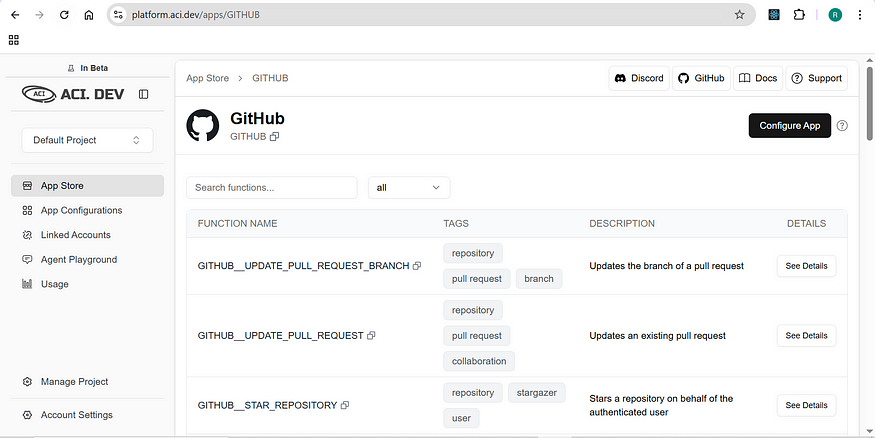Copy GITHUB__UPDATE_PULL_REQUEST function name
This screenshot has height=438, width=875.
[371, 336]
